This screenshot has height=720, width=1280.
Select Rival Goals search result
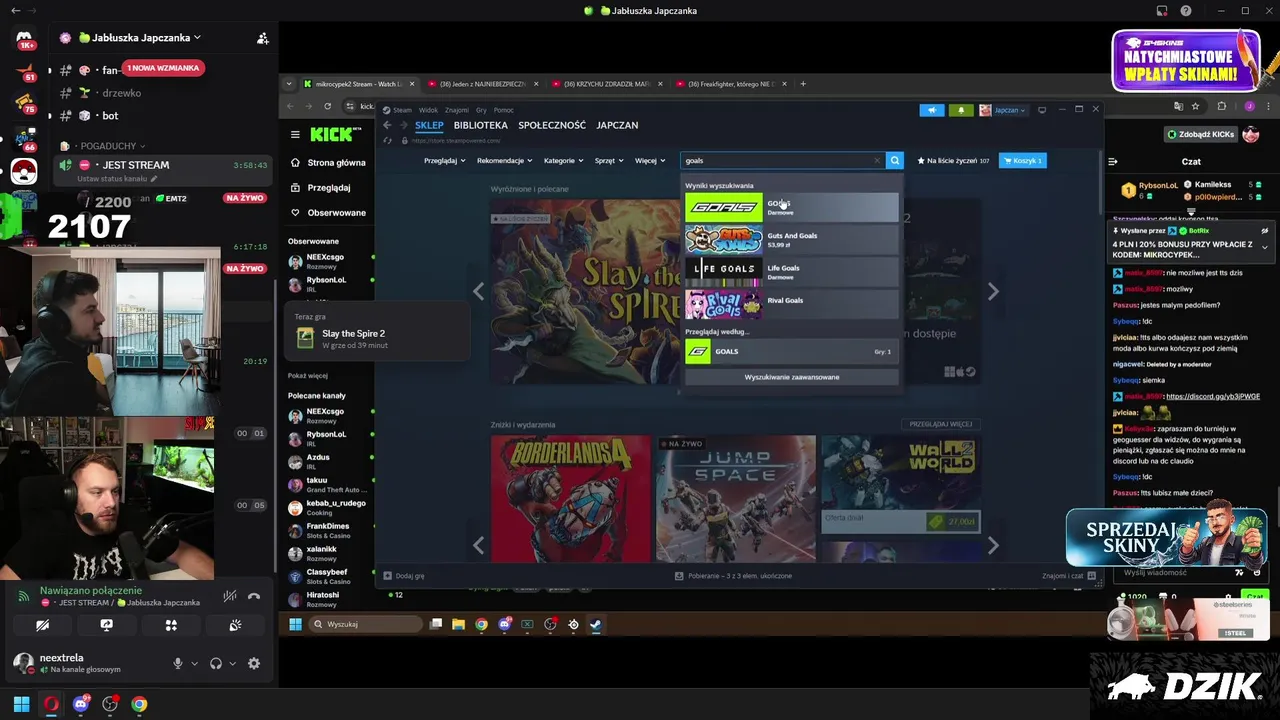791,304
